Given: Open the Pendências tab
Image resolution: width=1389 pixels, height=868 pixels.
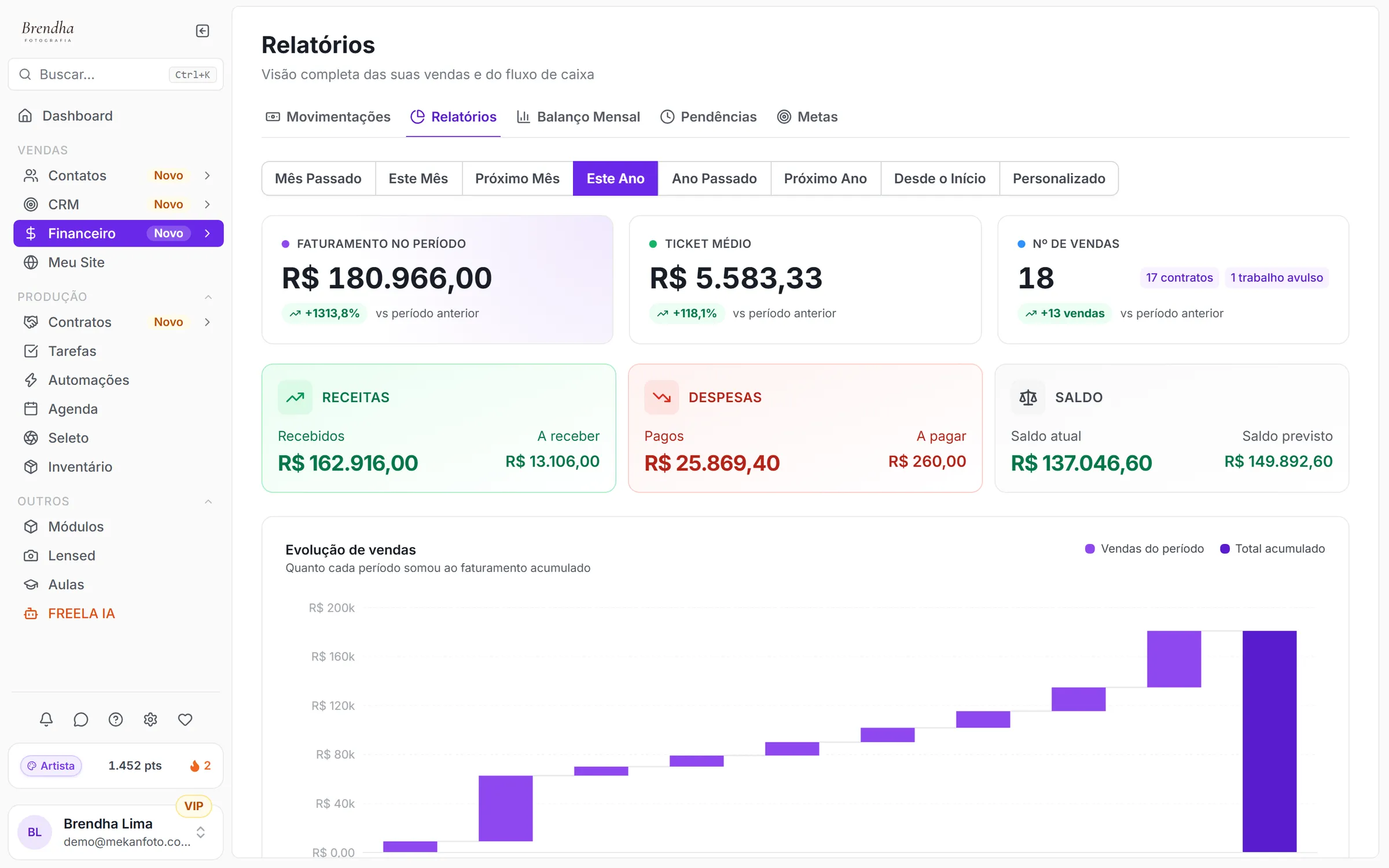Looking at the screenshot, I should [709, 117].
